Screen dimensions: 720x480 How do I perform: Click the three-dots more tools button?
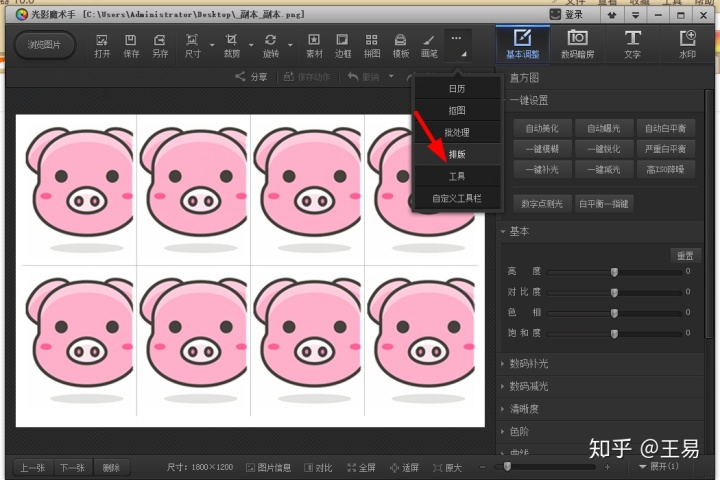(x=458, y=45)
